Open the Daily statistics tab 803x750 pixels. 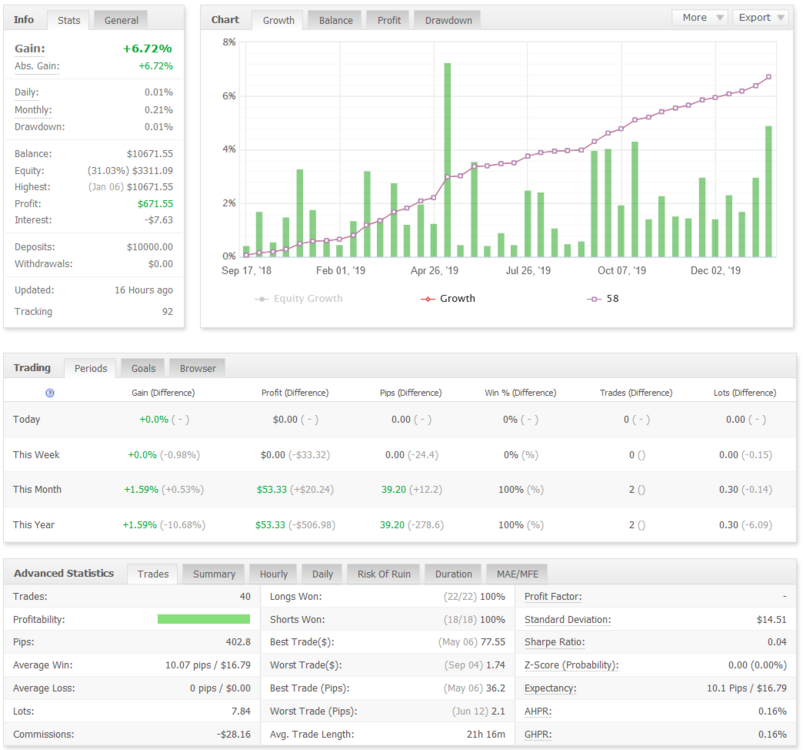coord(323,574)
